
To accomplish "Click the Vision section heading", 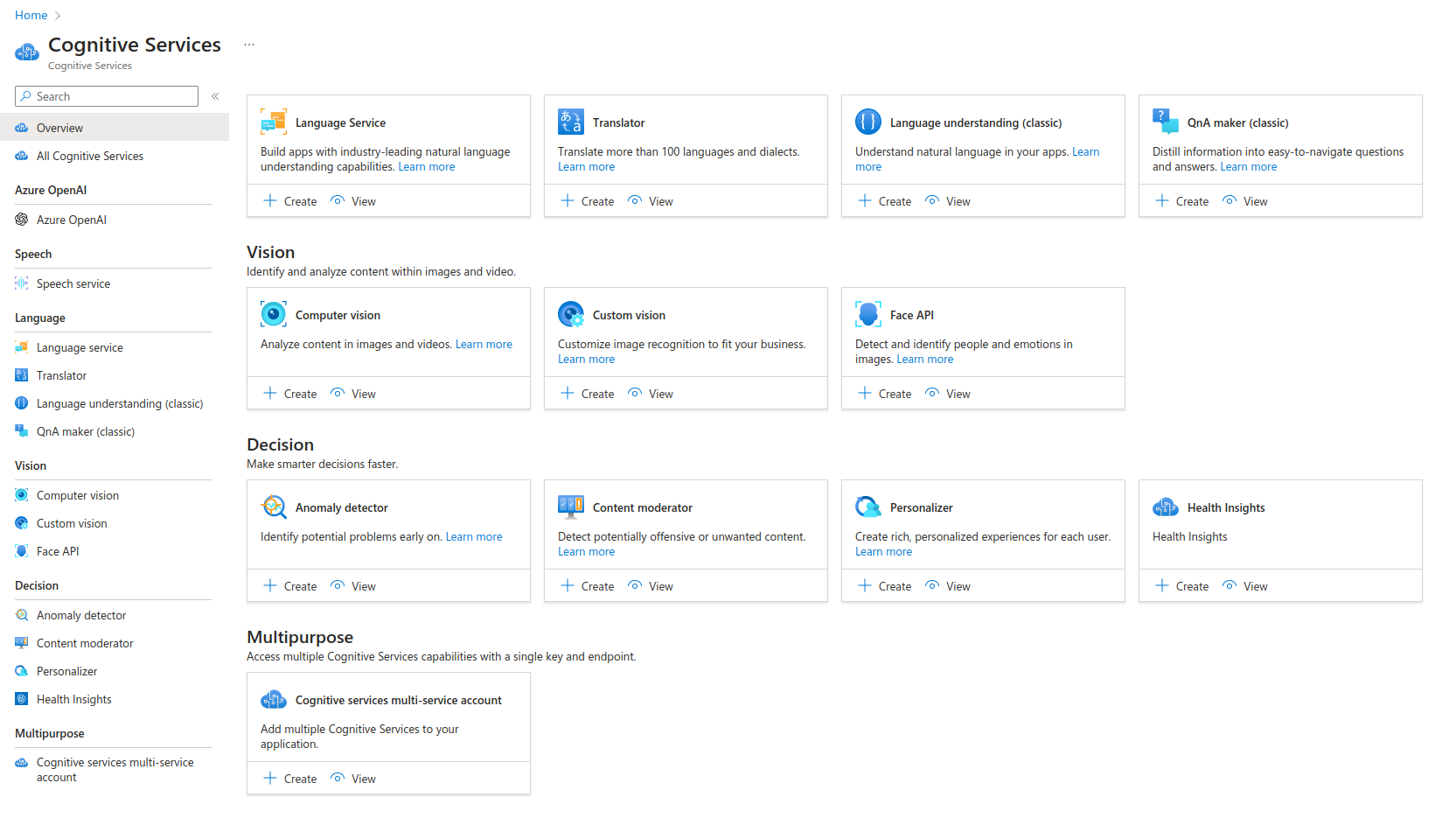I will coord(271,252).
